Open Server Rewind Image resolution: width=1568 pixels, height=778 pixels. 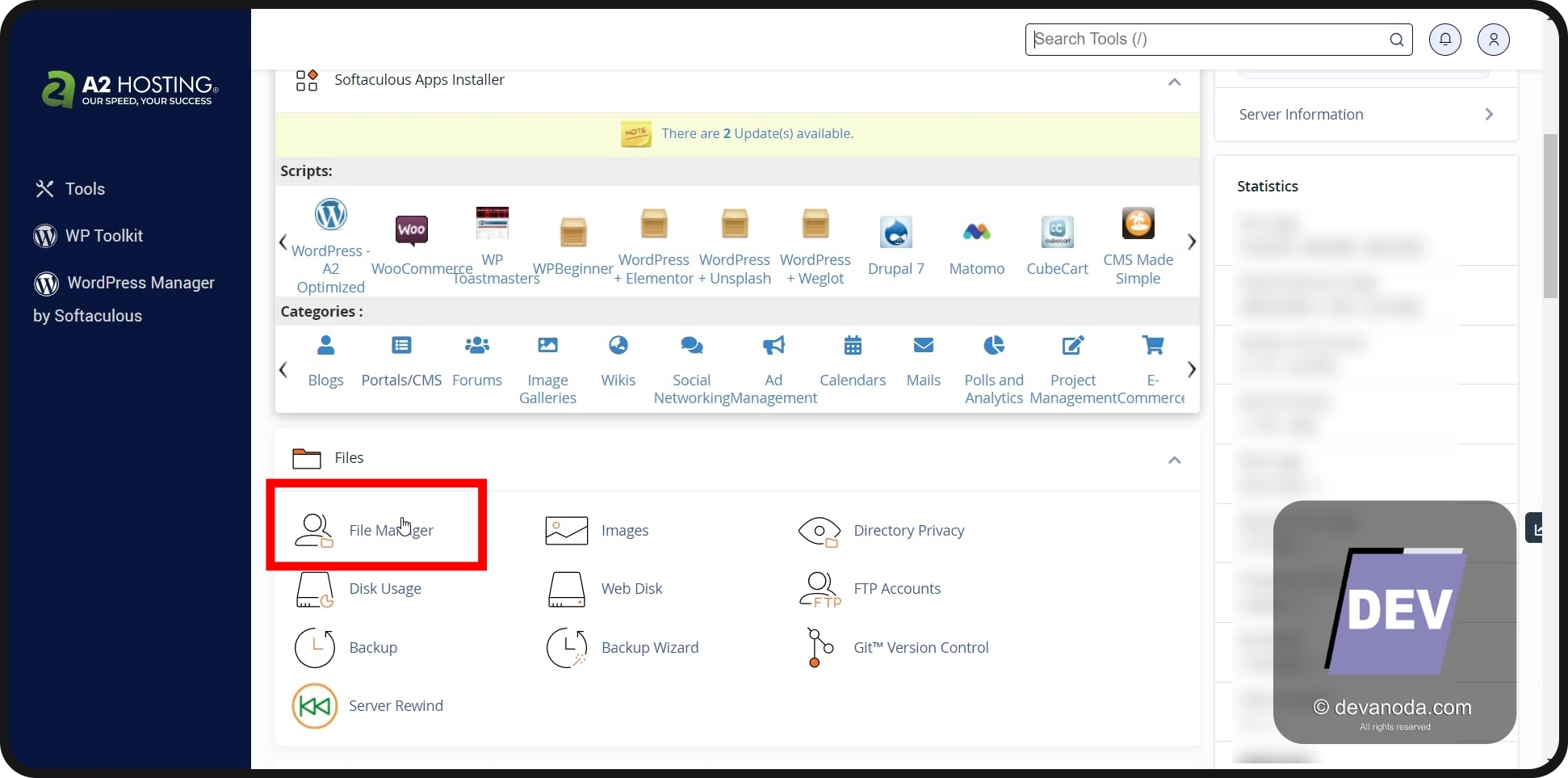tap(367, 706)
